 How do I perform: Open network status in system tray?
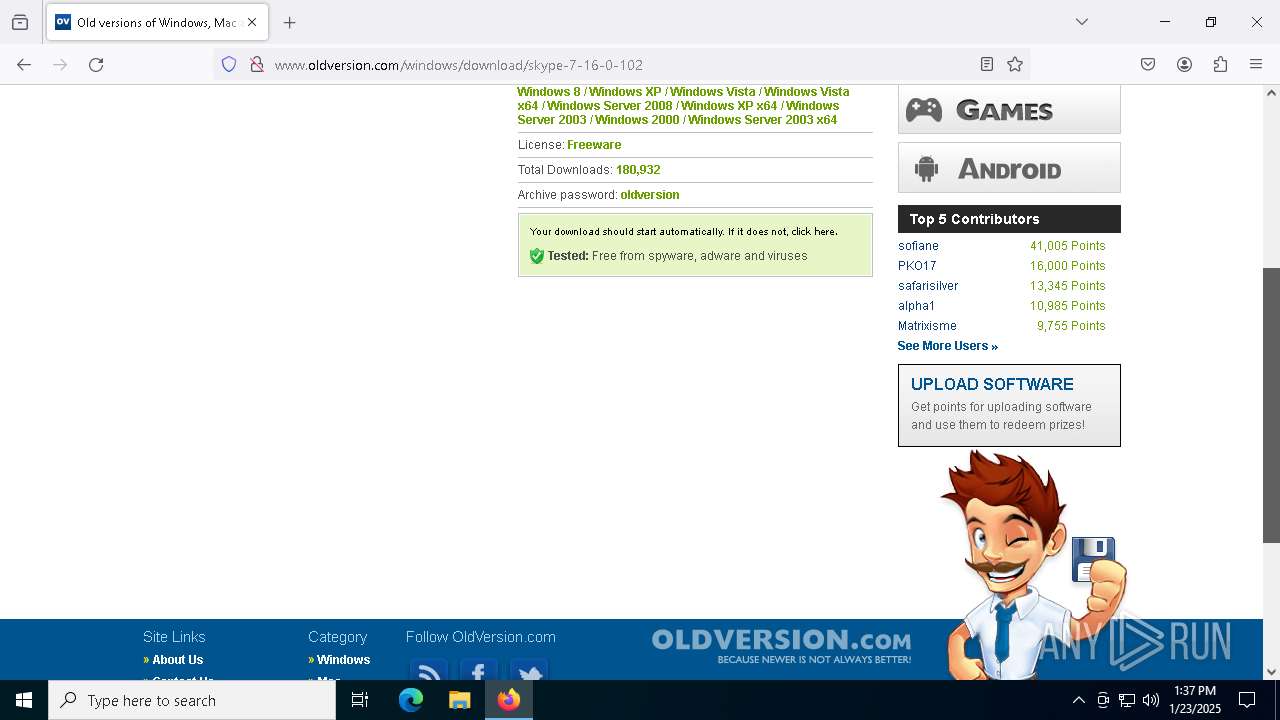(x=1127, y=700)
